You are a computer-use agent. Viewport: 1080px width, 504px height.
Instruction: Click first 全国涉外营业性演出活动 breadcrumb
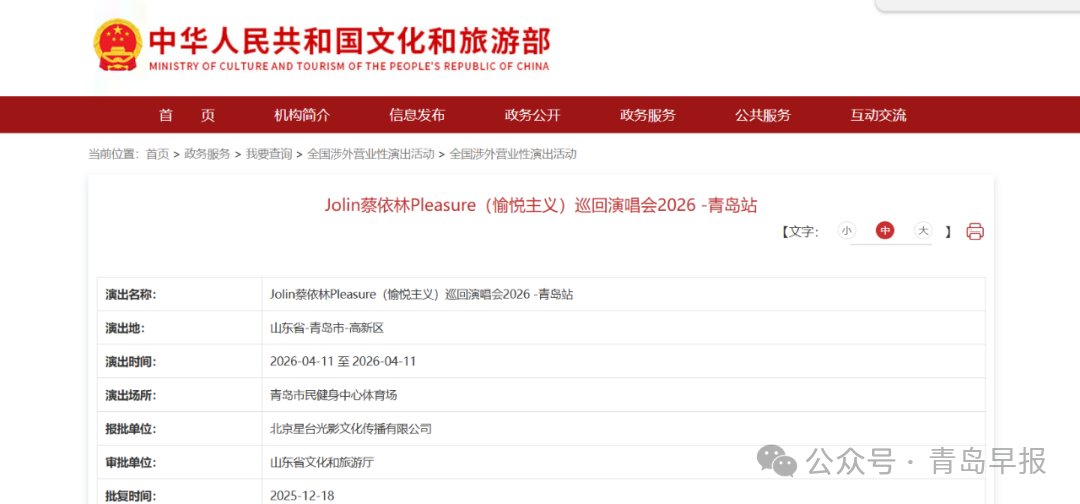click(x=371, y=154)
